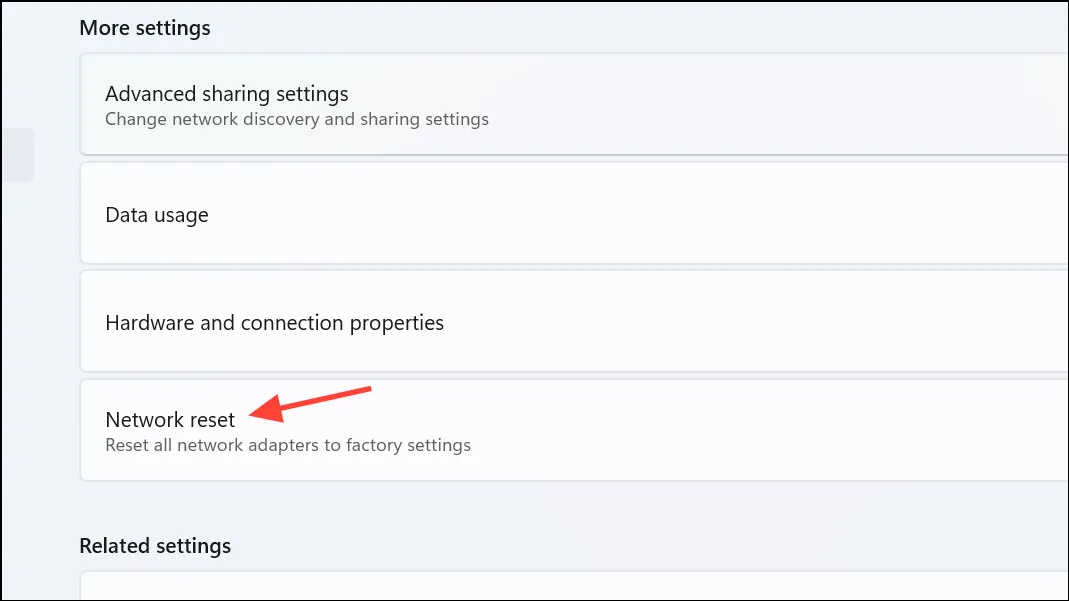Open Hardware and connection properties
Screen dimensions: 1069x601
(574, 322)
